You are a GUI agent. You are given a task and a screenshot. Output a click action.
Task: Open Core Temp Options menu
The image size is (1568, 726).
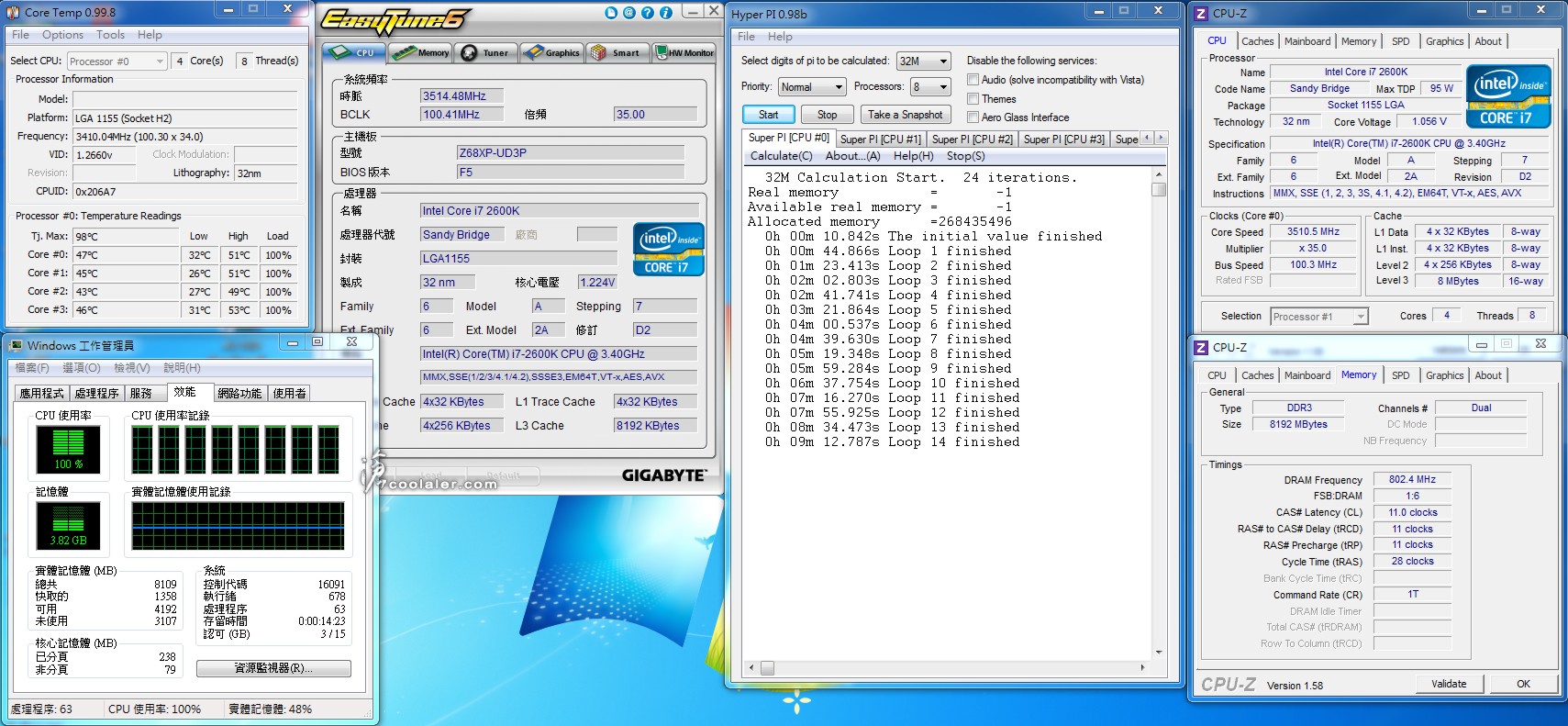62,35
